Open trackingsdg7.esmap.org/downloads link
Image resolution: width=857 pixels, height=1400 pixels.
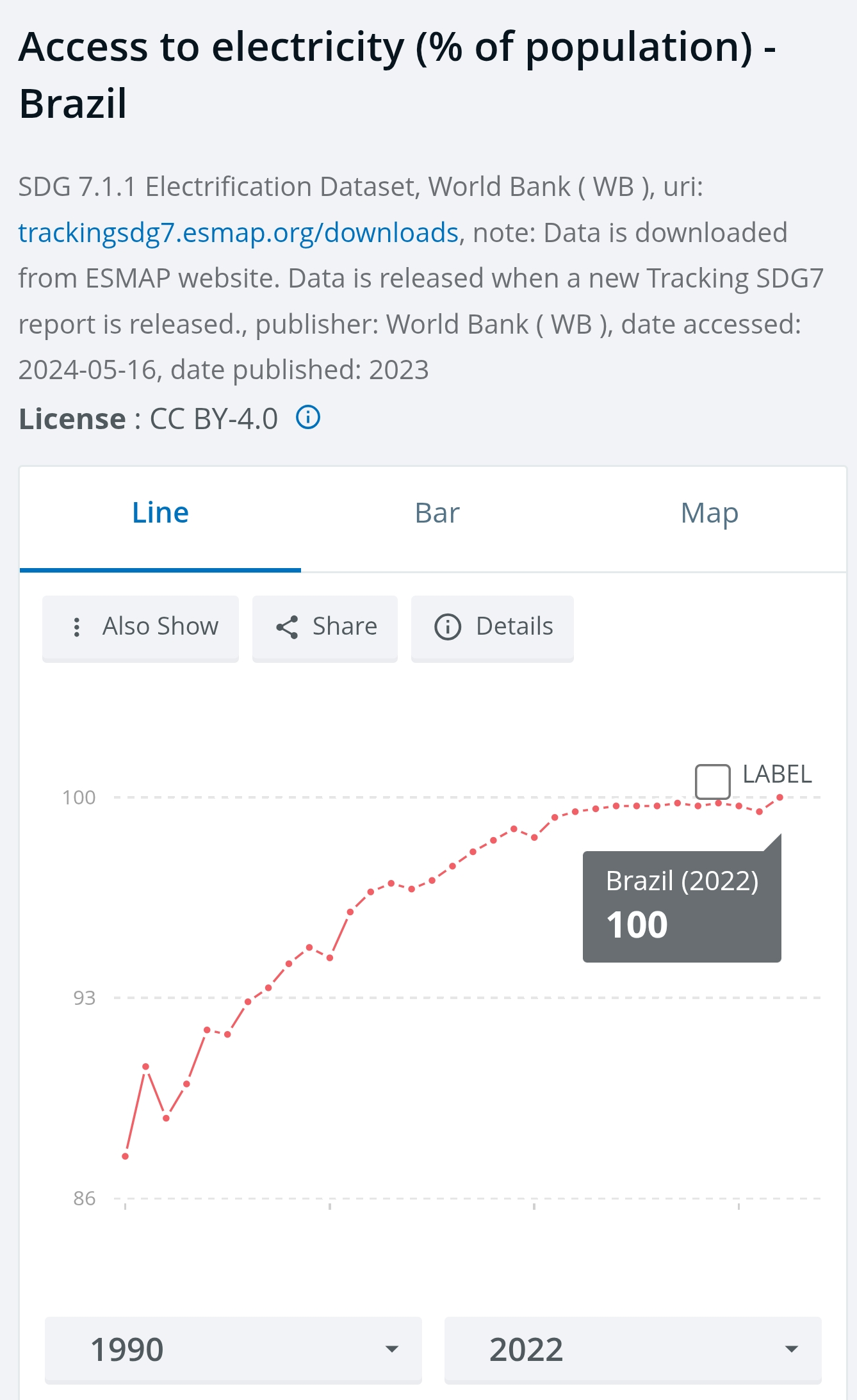point(238,232)
